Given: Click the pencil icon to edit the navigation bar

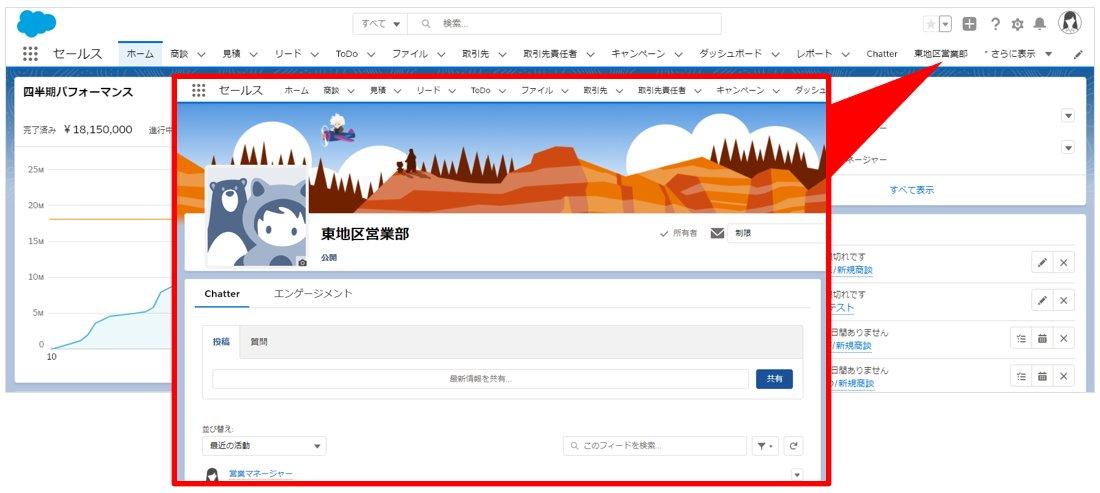Looking at the screenshot, I should click(x=1078, y=54).
